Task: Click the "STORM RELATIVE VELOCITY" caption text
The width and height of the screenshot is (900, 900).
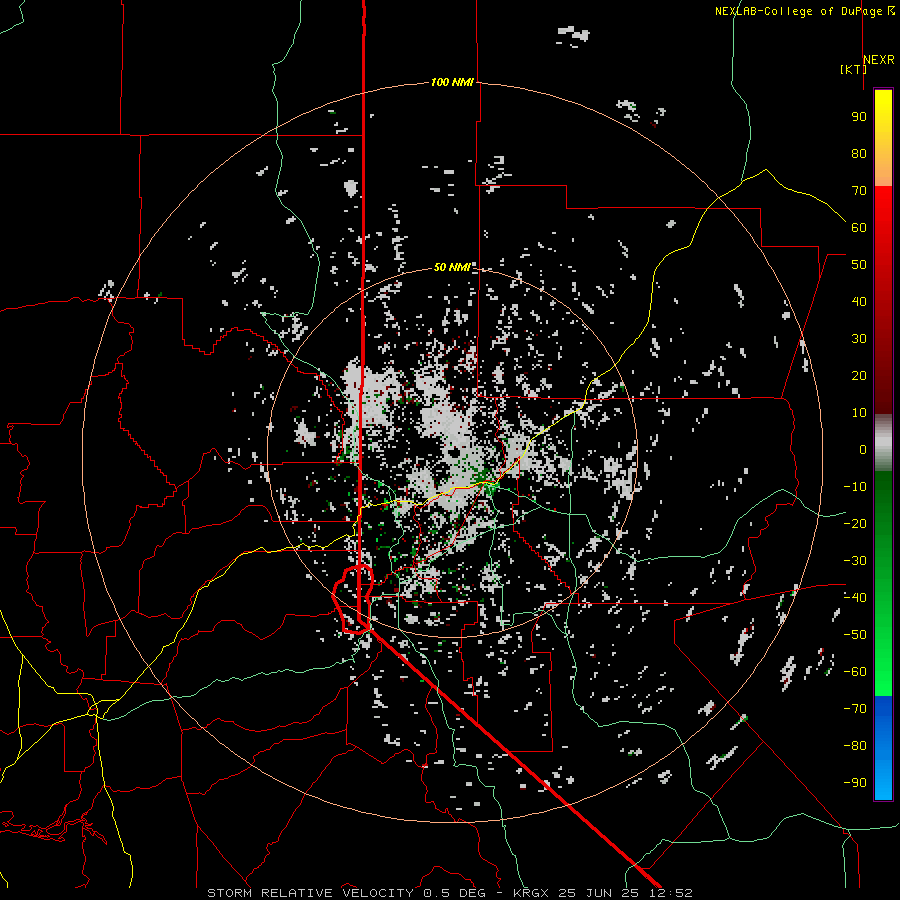Action: [310, 893]
